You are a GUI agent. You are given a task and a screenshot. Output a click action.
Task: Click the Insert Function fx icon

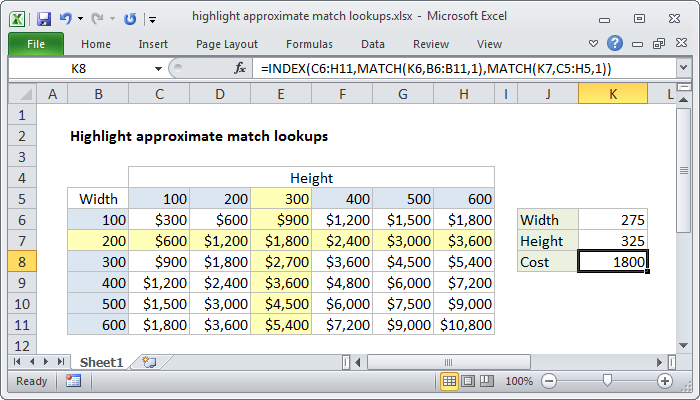pos(240,68)
